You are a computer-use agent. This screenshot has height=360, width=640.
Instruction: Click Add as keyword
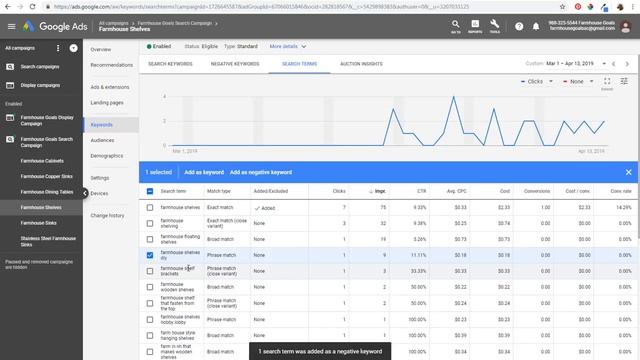[204, 172]
